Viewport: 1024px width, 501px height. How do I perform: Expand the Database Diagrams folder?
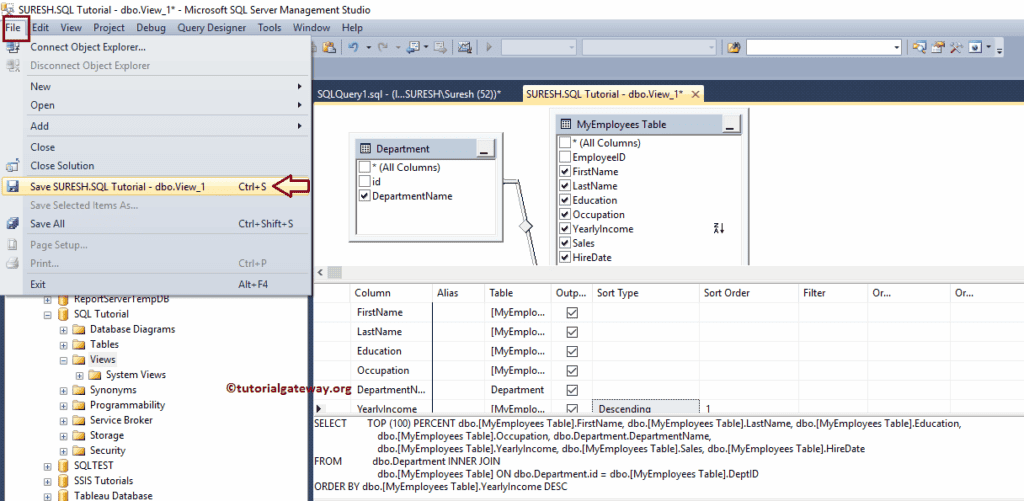coord(63,330)
